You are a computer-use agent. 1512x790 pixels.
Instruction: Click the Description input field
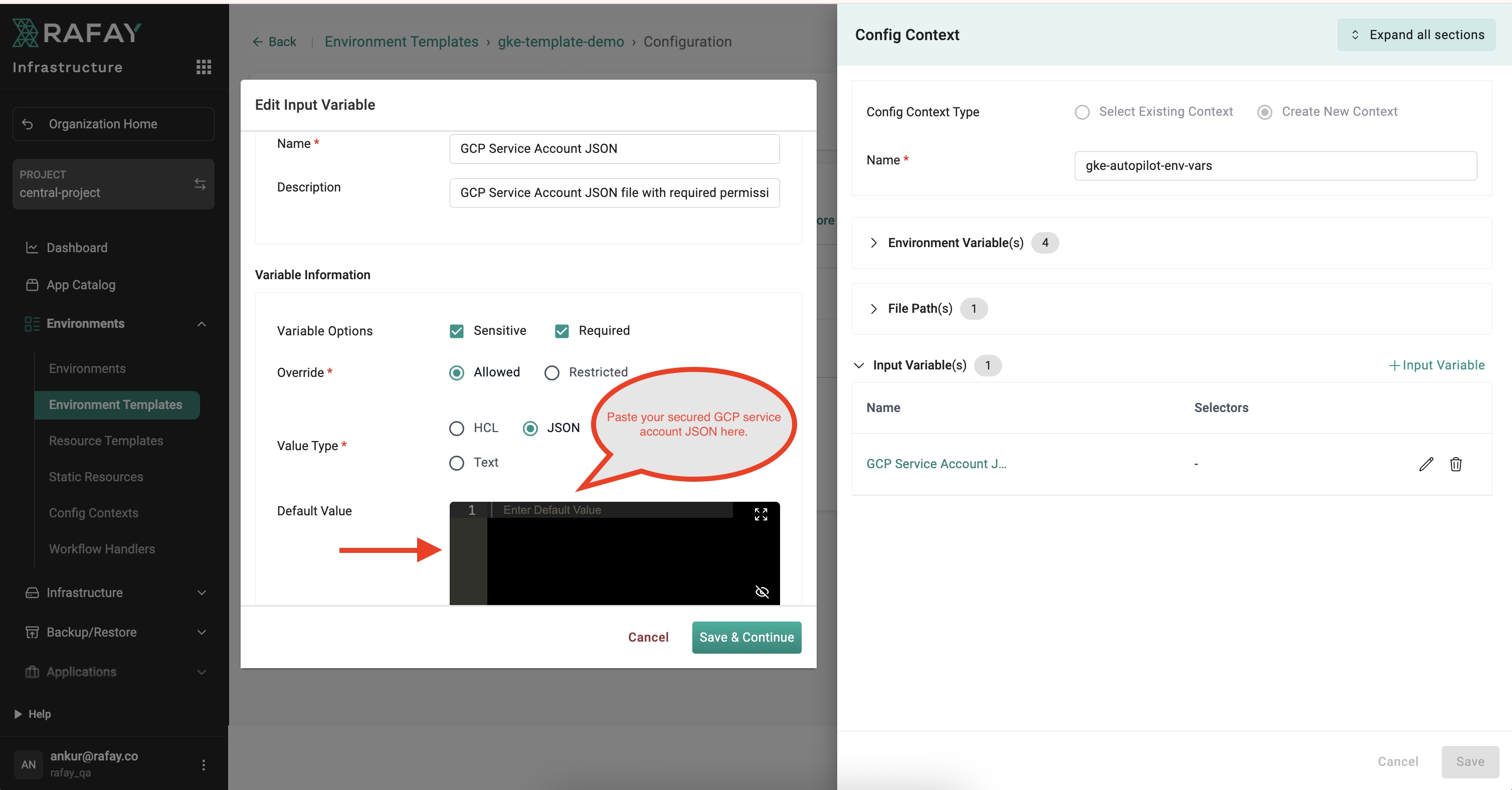pos(614,193)
